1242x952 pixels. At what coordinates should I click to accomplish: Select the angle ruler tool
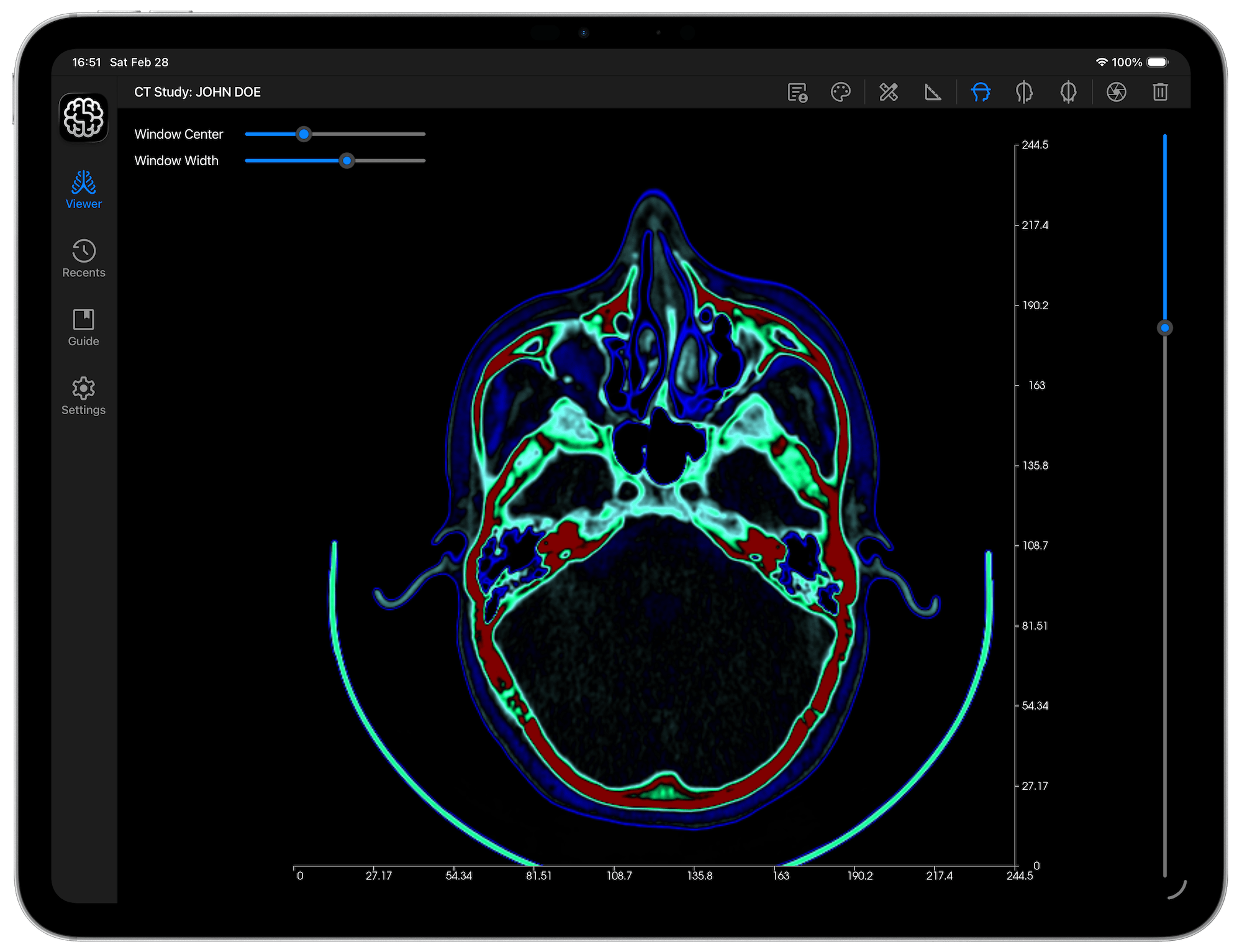click(933, 92)
